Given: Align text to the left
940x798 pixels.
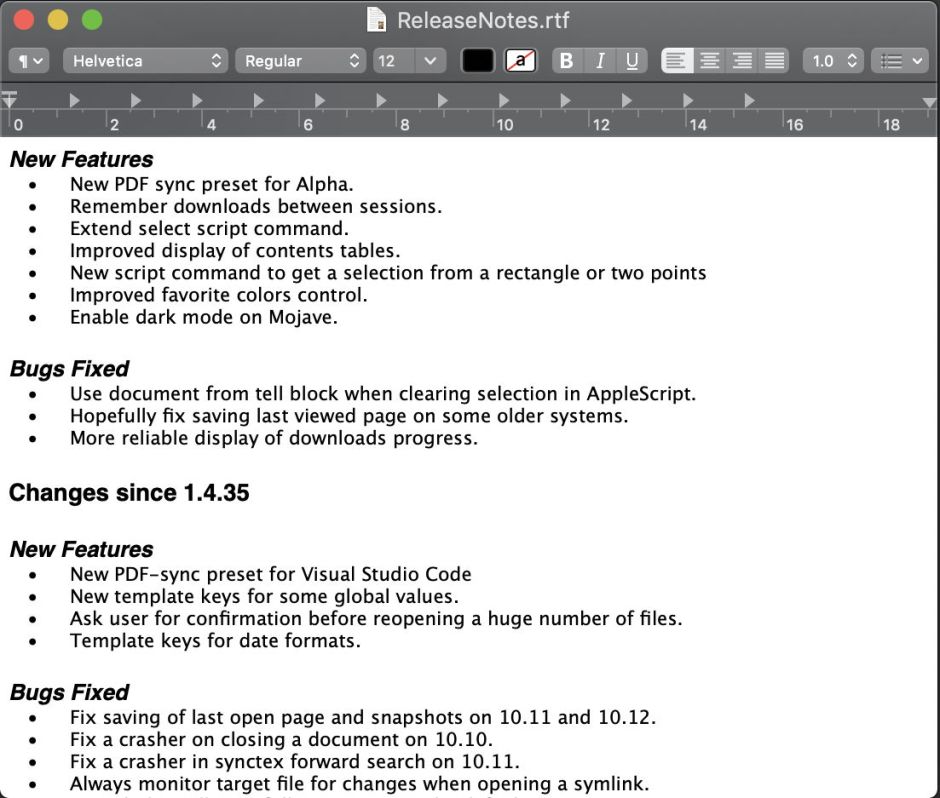Looking at the screenshot, I should (x=677, y=61).
